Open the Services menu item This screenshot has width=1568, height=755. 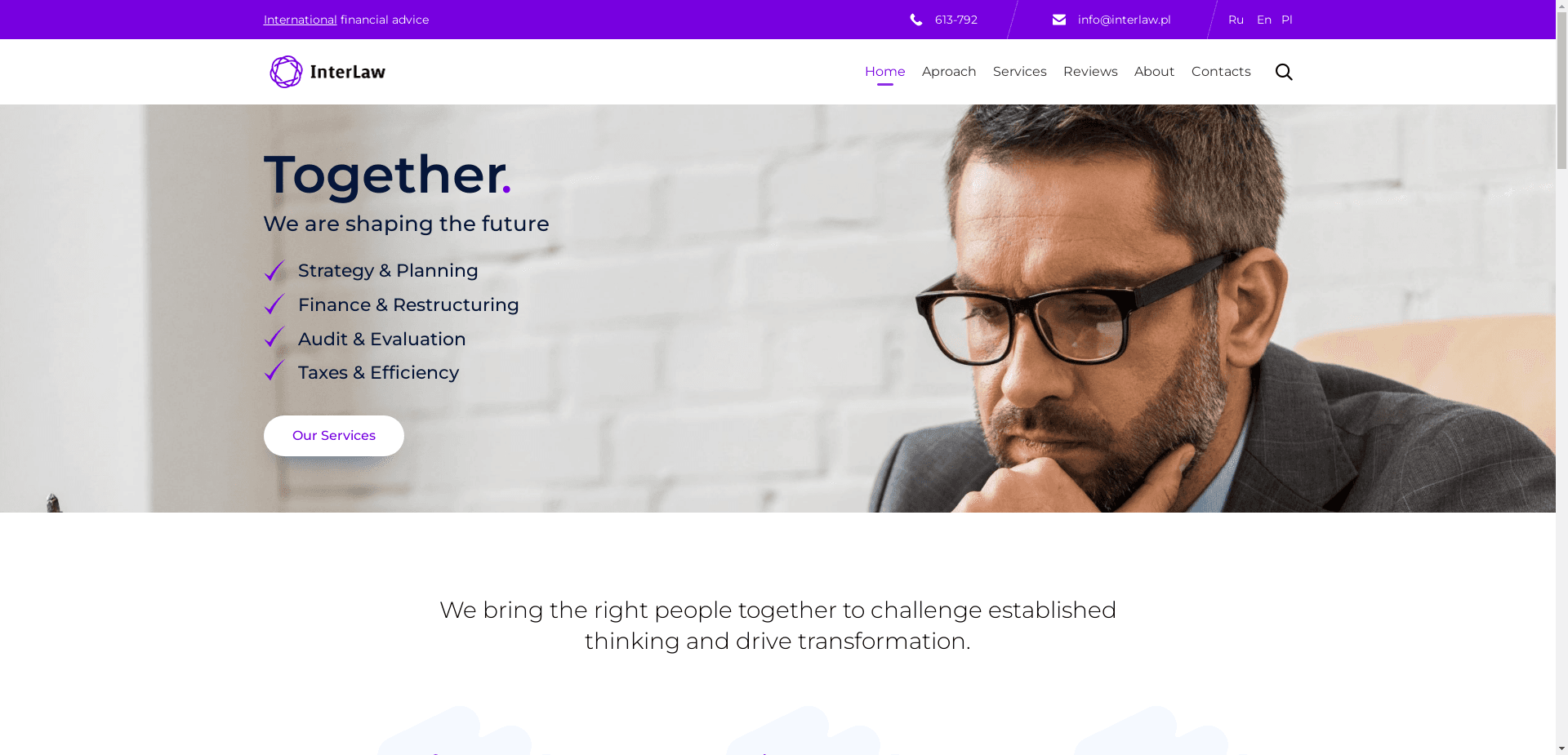(1019, 72)
